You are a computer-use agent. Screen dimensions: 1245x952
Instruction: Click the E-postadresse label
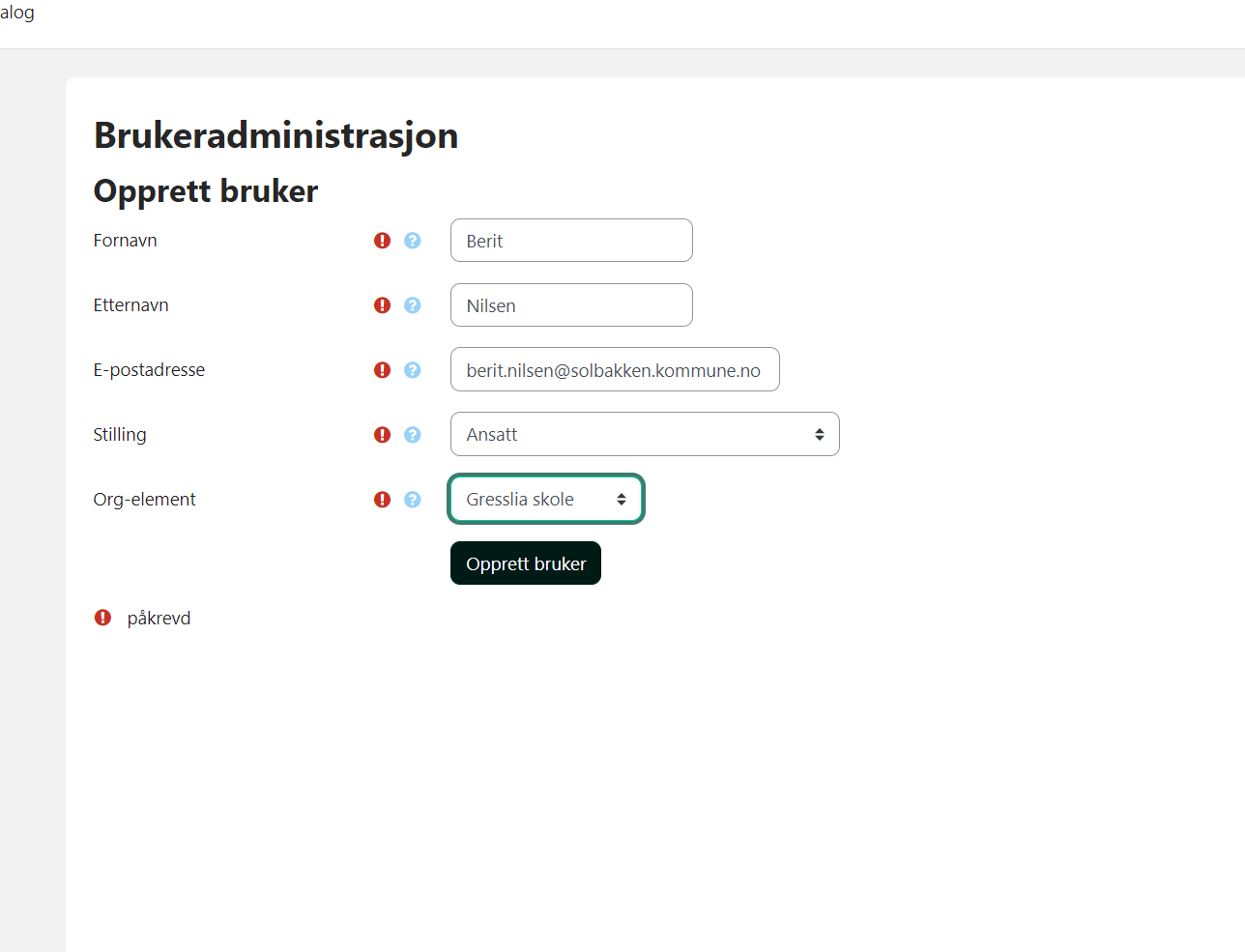click(x=149, y=370)
